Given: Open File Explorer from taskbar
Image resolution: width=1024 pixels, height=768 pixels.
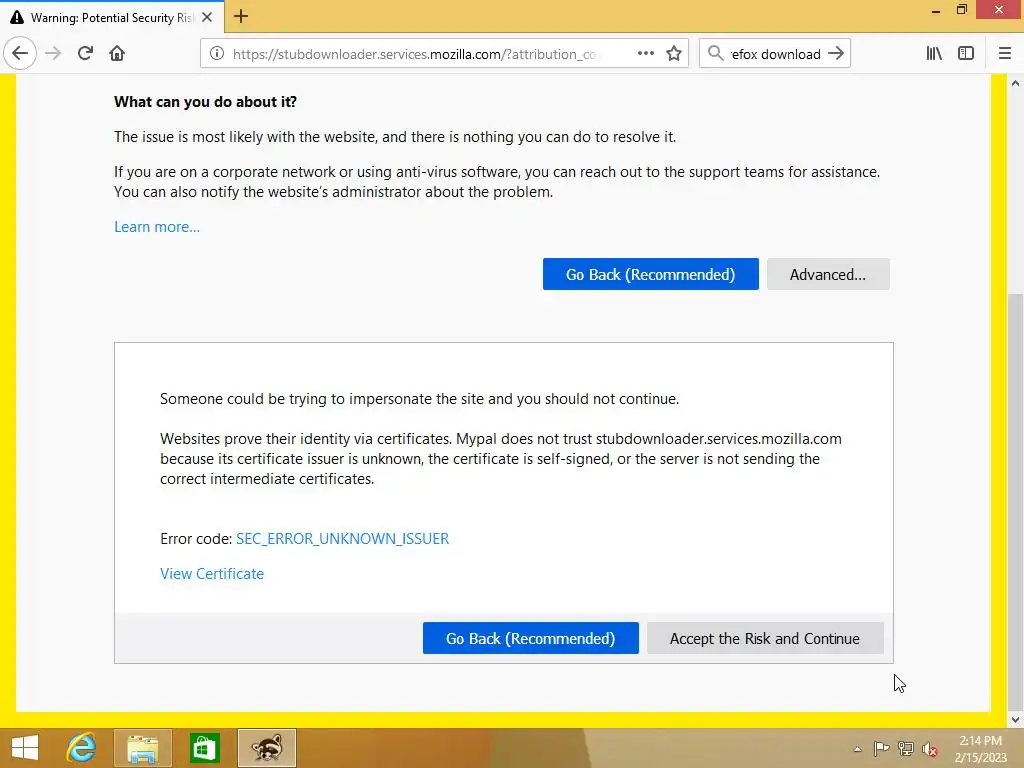Looking at the screenshot, I should 142,748.
